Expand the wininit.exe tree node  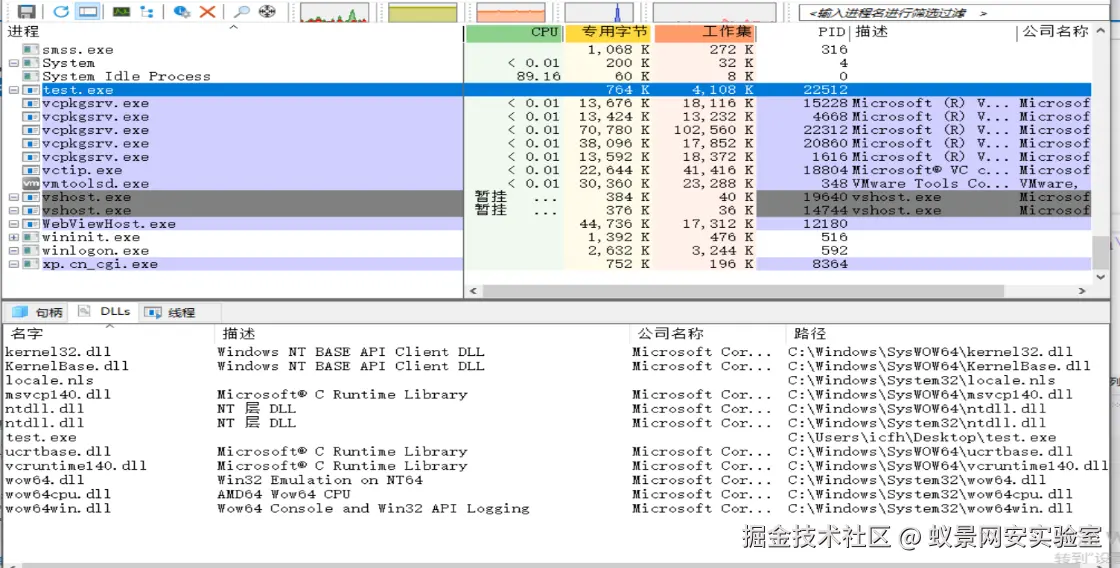(14, 237)
